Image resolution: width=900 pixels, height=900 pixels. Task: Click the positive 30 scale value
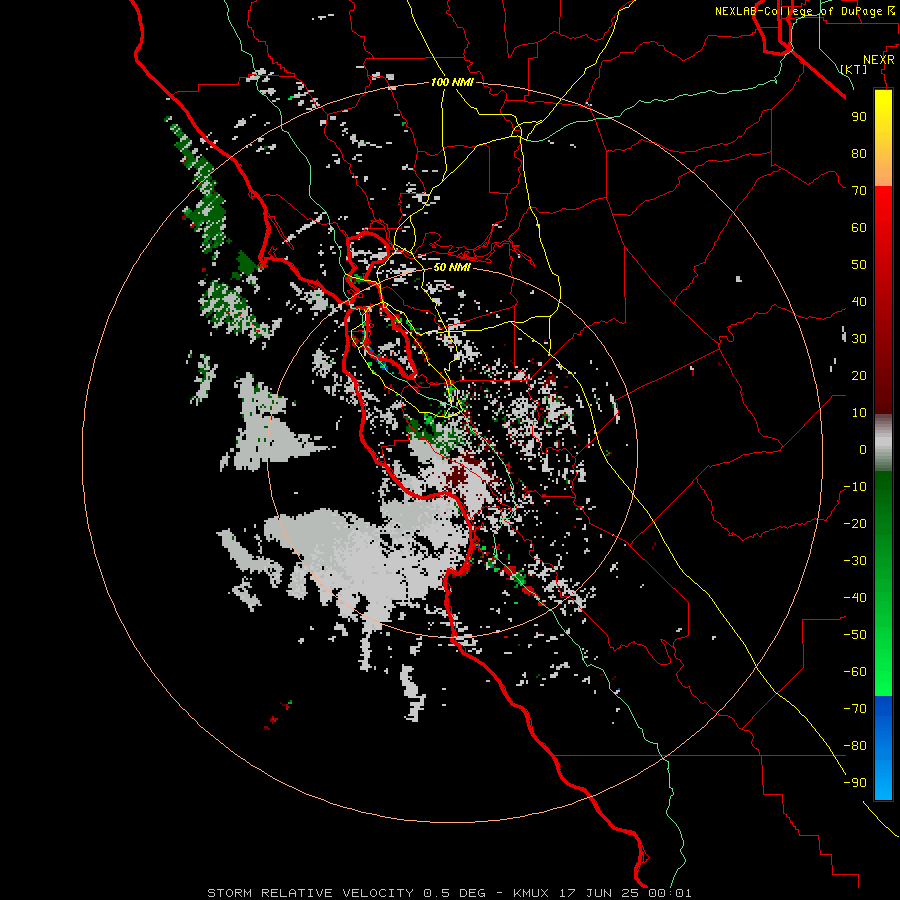click(x=859, y=339)
